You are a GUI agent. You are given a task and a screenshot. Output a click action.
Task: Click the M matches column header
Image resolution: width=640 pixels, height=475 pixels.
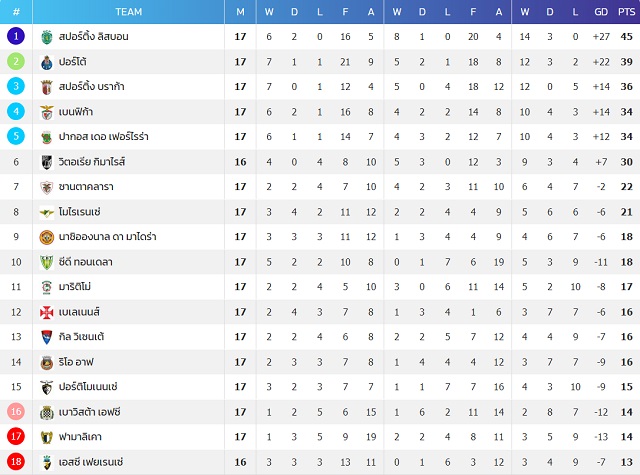pyautogui.click(x=240, y=12)
